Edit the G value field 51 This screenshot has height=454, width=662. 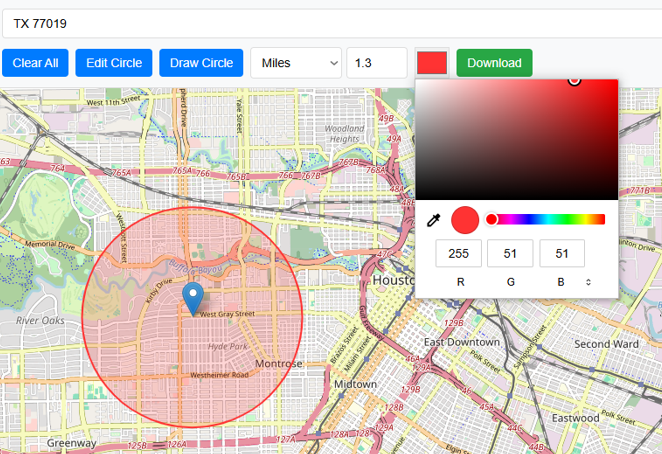tap(510, 253)
